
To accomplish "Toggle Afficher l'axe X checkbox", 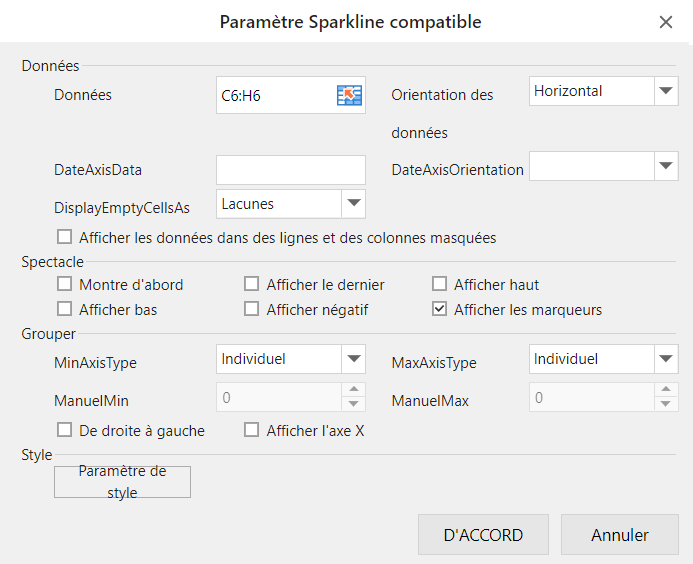I will coord(252,430).
